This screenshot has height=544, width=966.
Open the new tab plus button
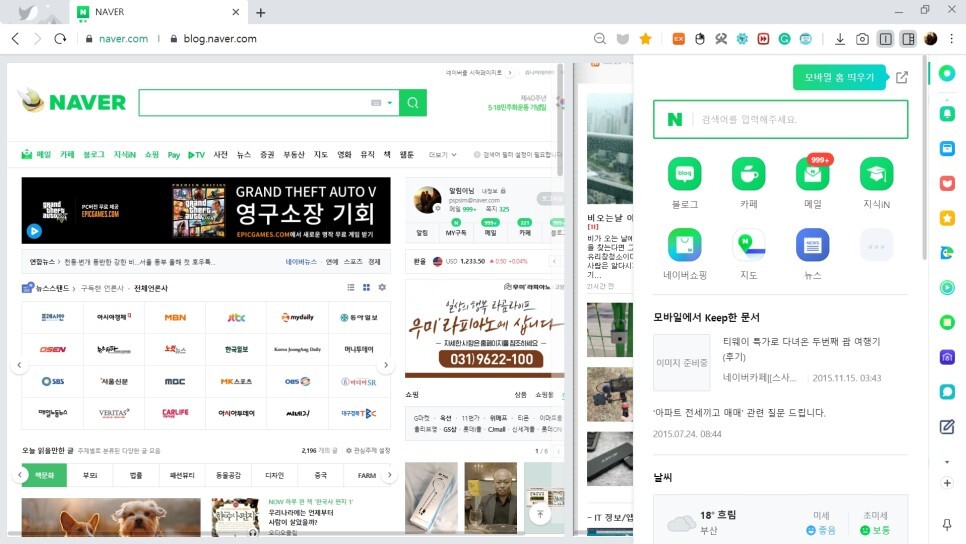point(261,12)
